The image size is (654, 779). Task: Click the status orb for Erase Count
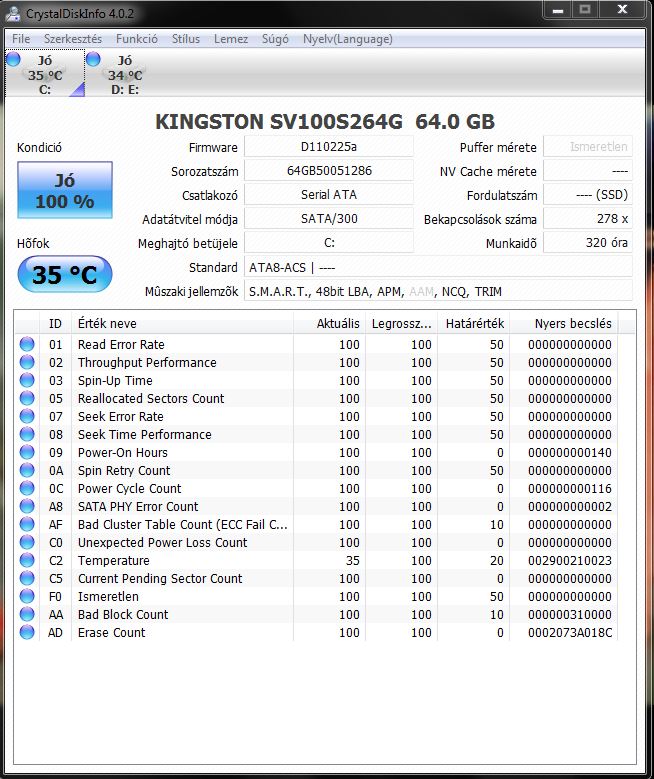(x=27, y=632)
